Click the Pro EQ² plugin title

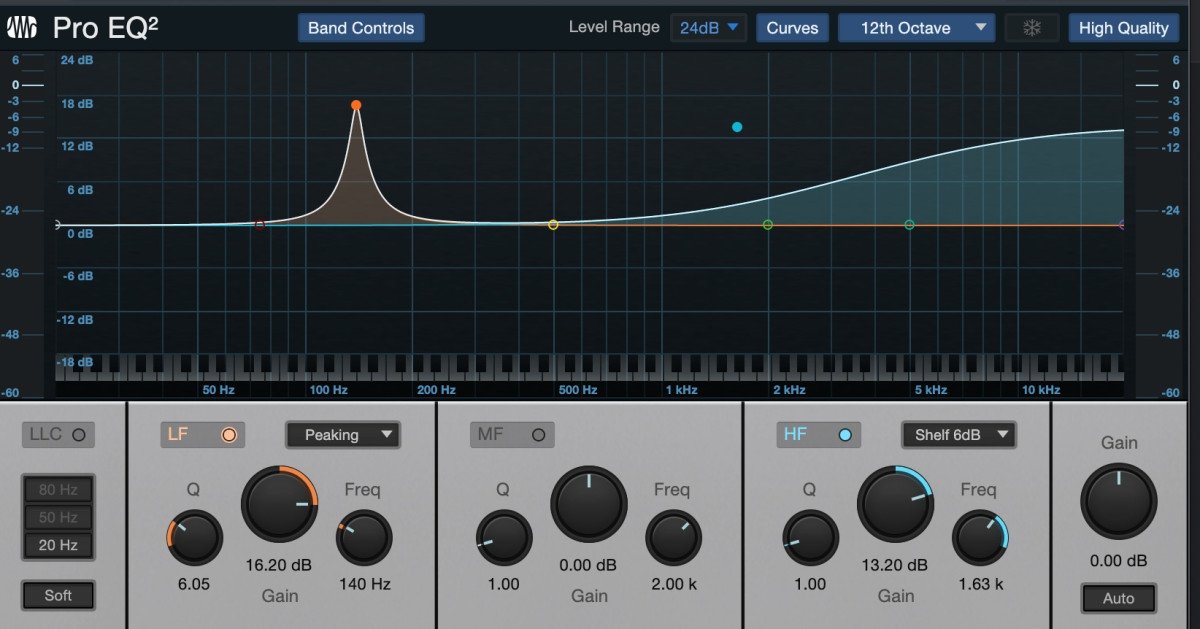pos(105,27)
